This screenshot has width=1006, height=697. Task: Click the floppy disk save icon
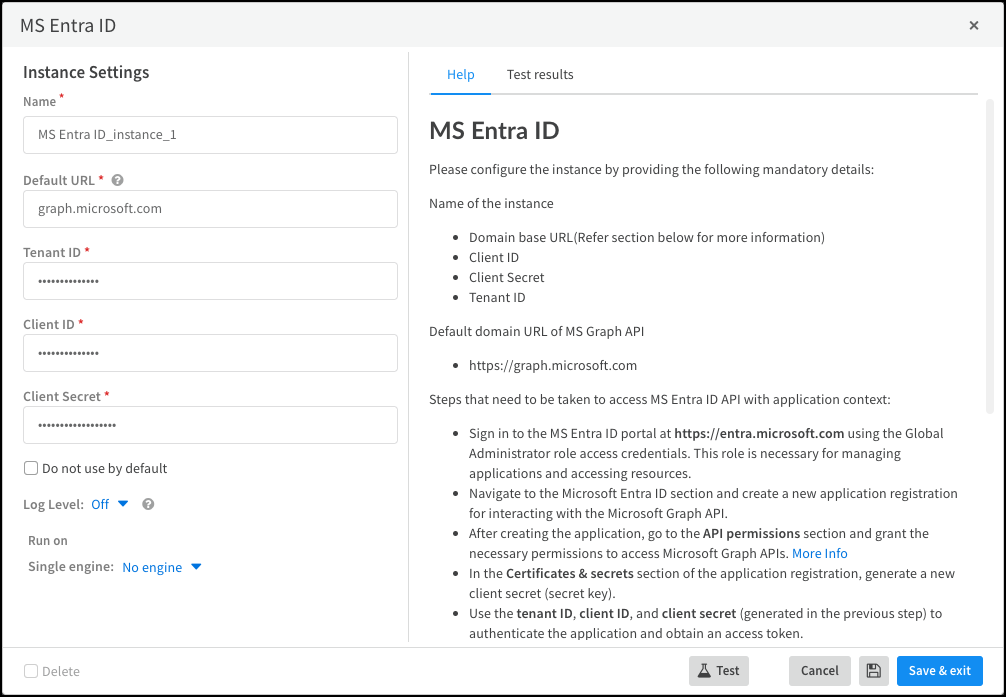(873, 671)
